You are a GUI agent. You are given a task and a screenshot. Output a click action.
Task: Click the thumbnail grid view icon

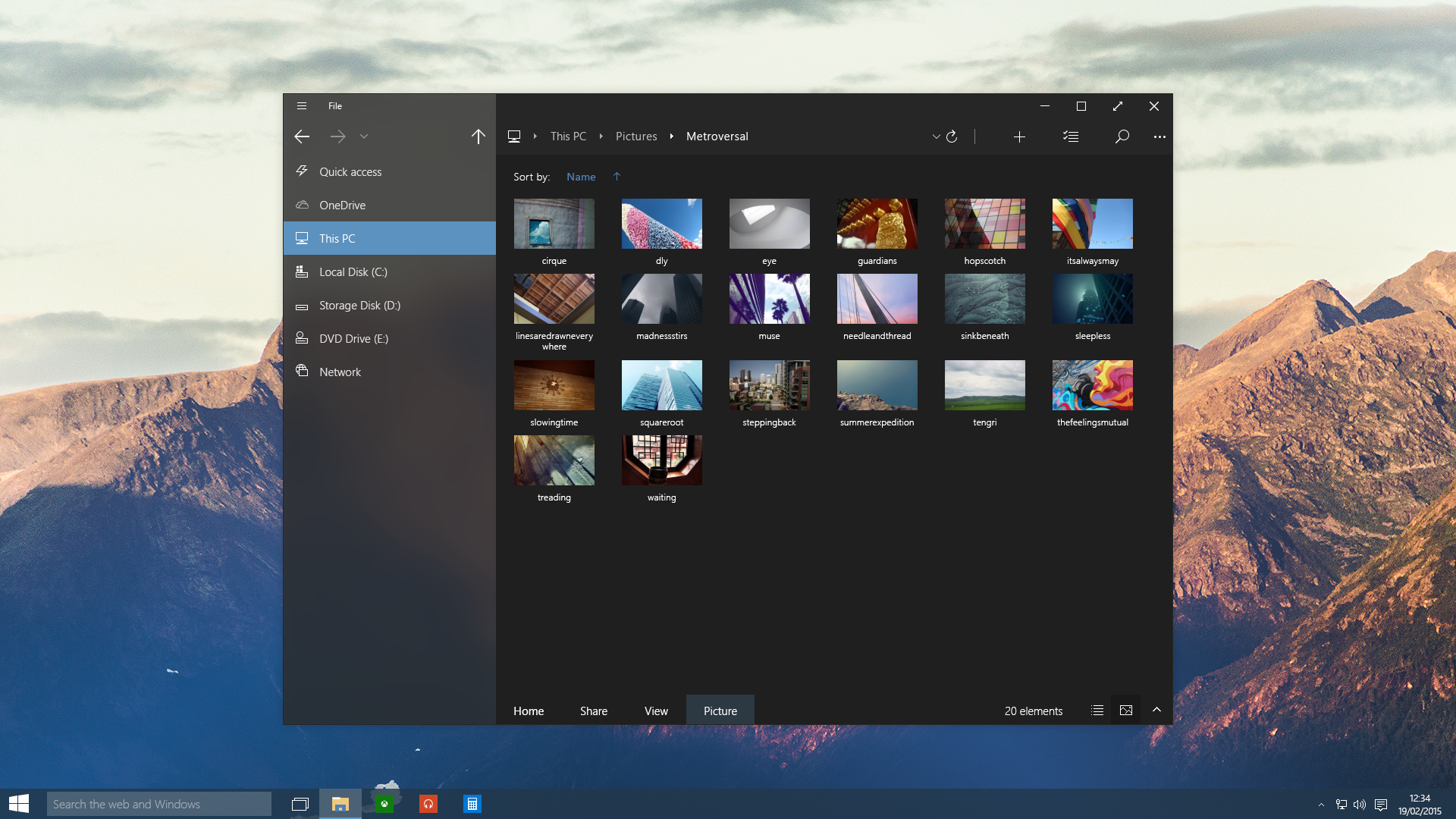pyautogui.click(x=1126, y=710)
